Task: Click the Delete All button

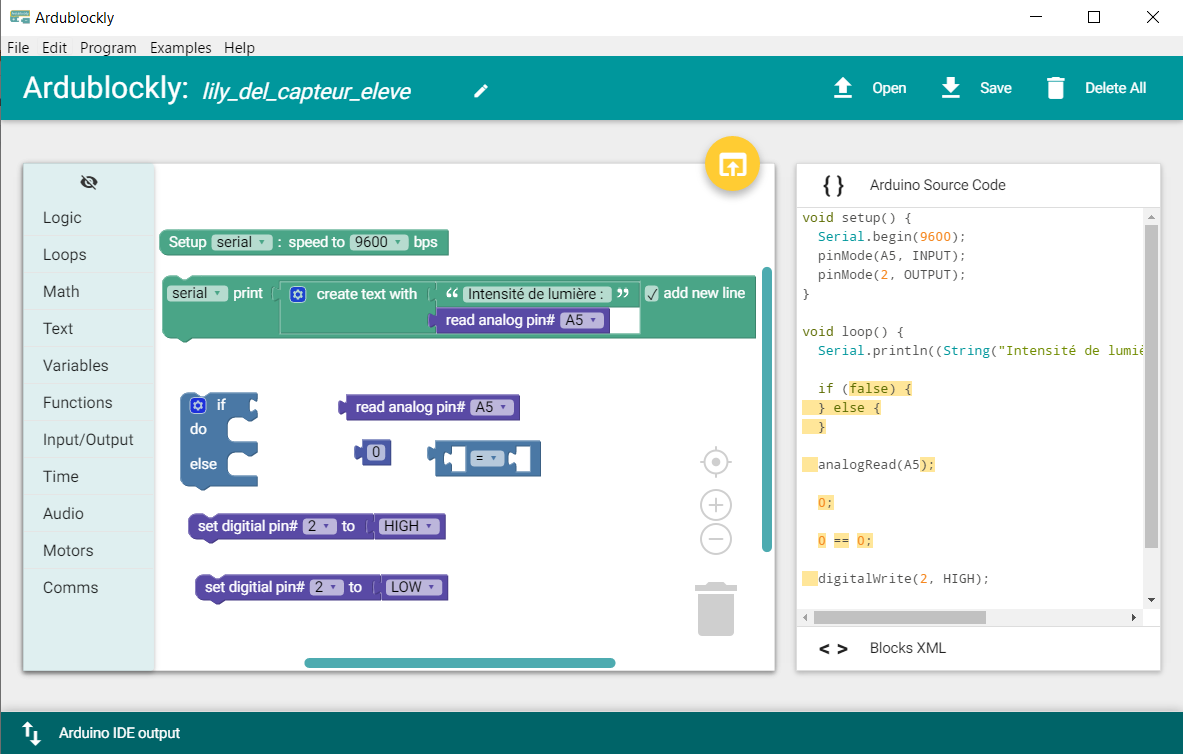Action: click(x=1096, y=88)
